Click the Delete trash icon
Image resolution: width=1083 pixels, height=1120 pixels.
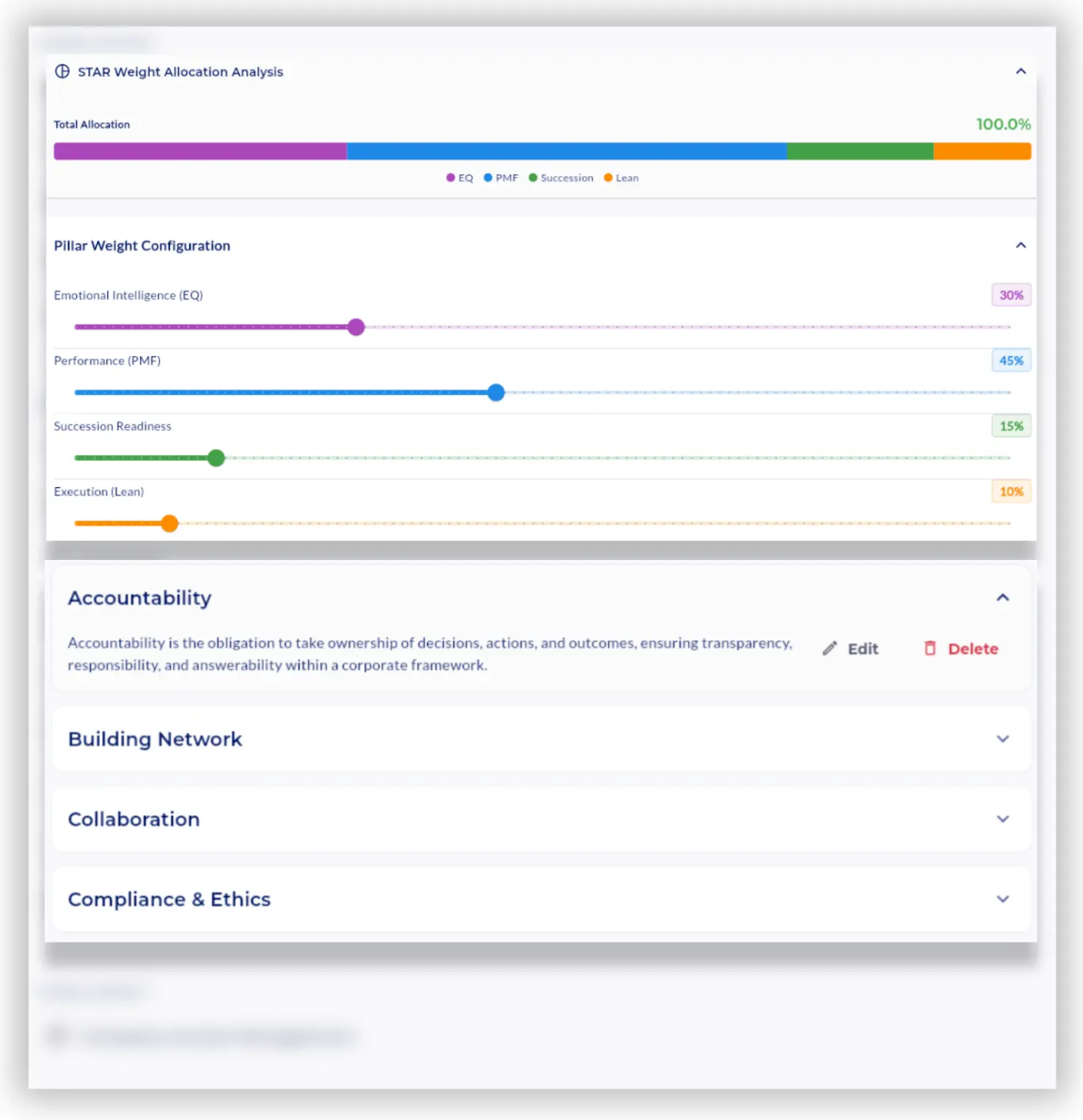click(x=930, y=648)
